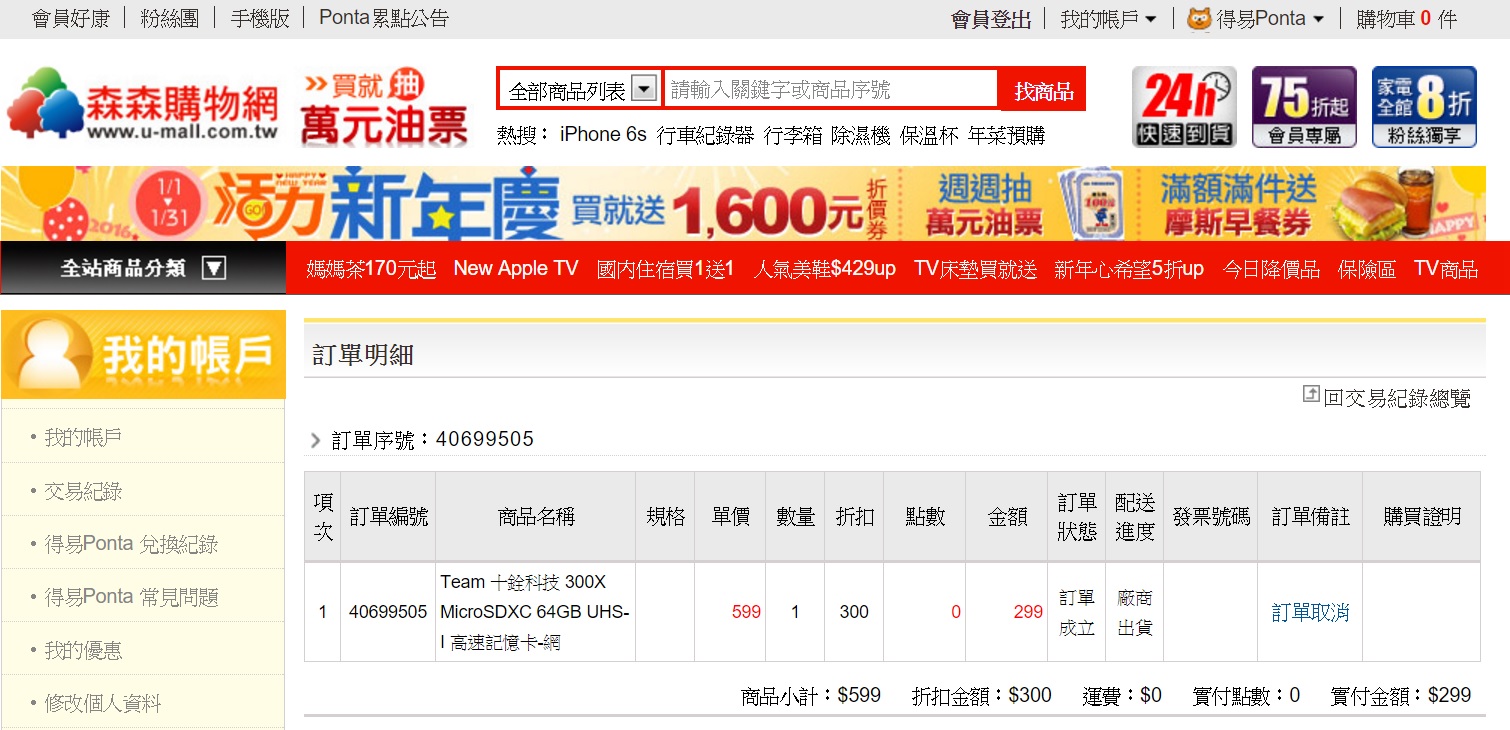Screen dimensions: 1510x730
Task: Select 交易紀錄 in sidebar
Action: (83, 491)
